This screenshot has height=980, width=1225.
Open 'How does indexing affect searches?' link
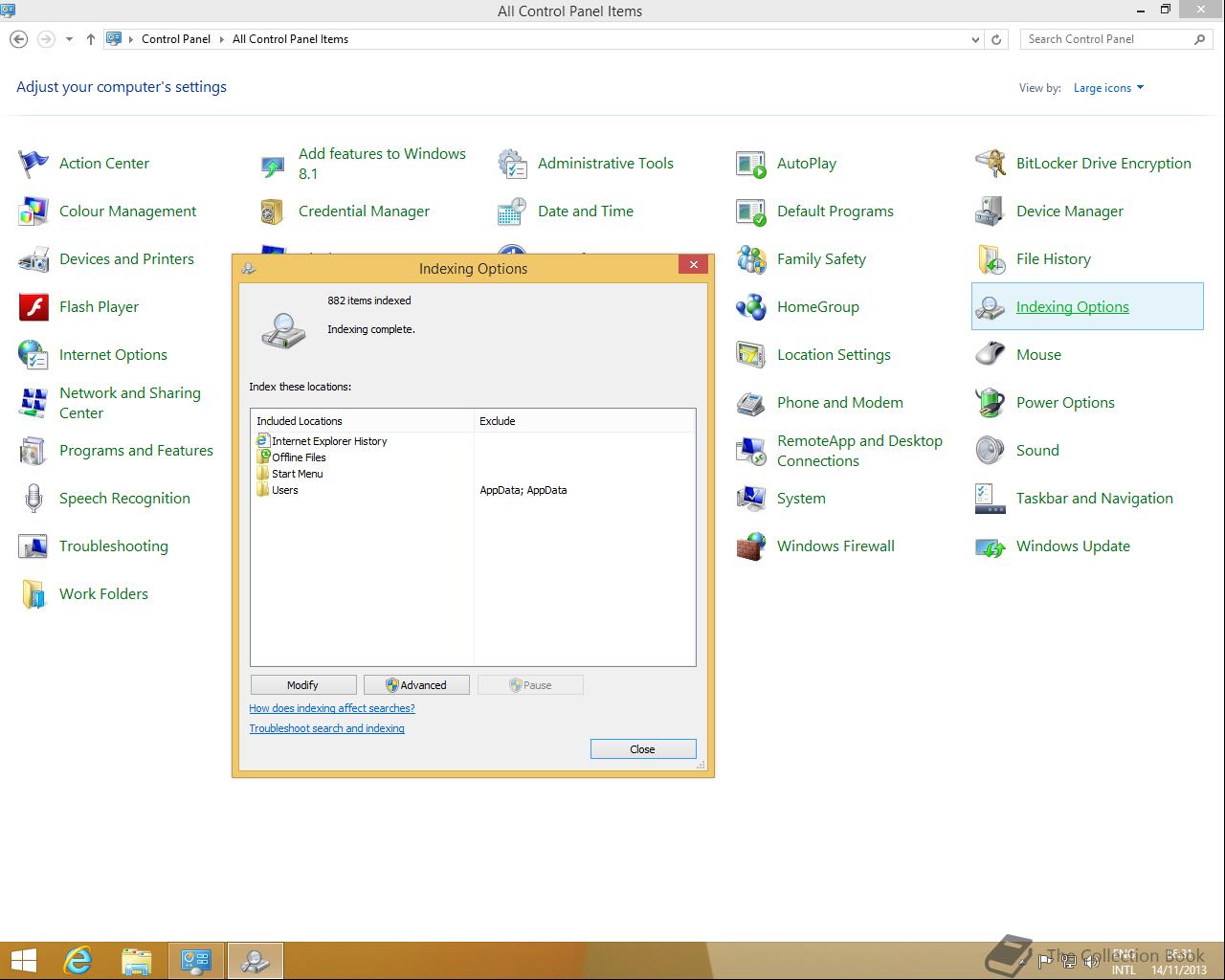click(x=332, y=708)
